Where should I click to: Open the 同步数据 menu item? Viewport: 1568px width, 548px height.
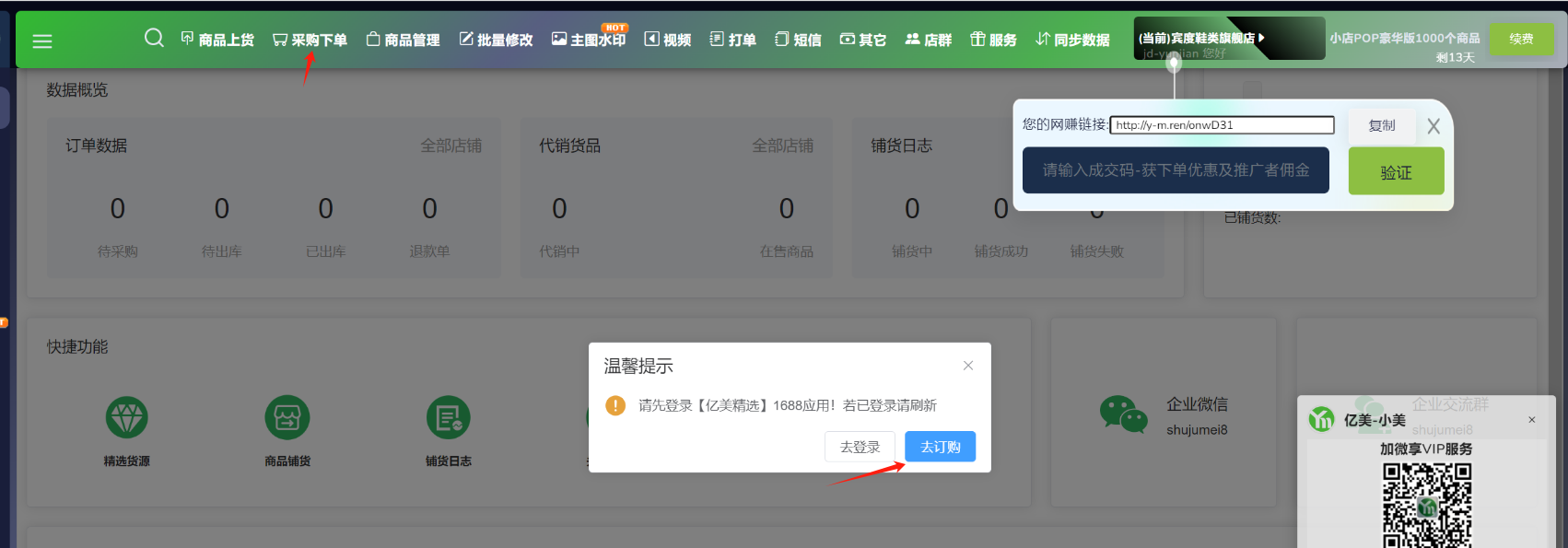pos(1072,40)
